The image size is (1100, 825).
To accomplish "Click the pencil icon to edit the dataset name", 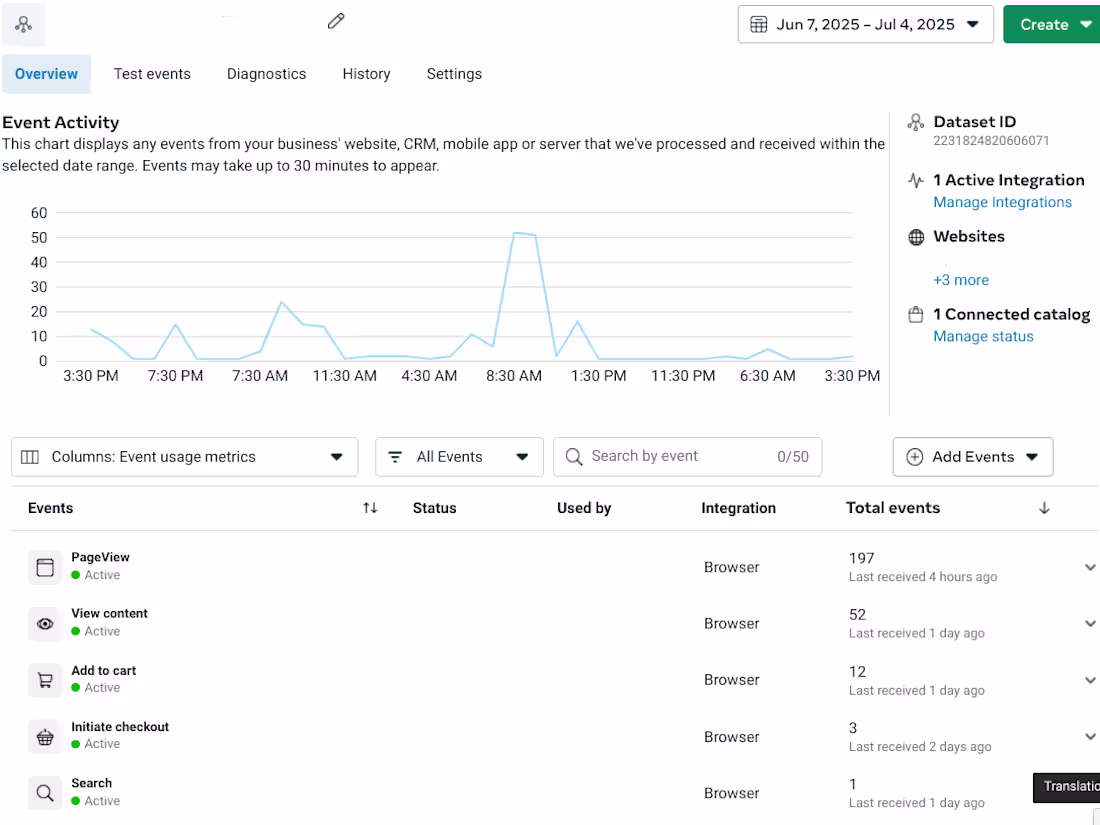I will [335, 21].
